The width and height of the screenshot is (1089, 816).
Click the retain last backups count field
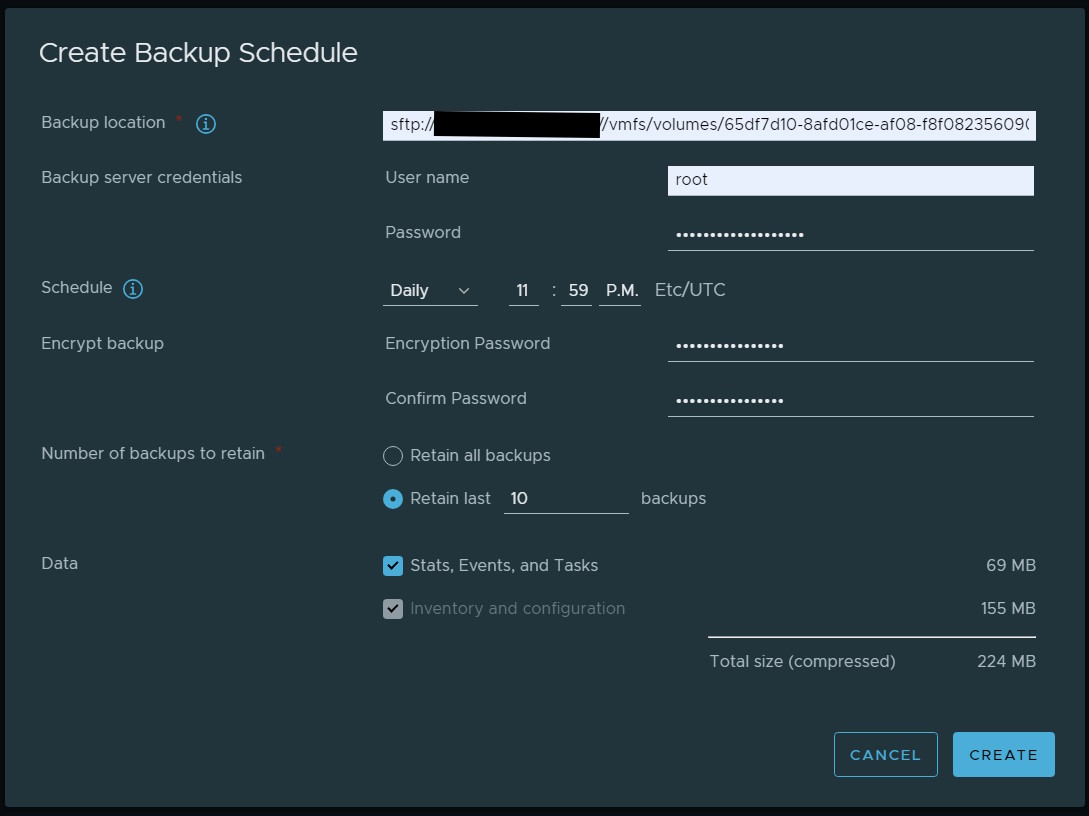[x=565, y=499]
